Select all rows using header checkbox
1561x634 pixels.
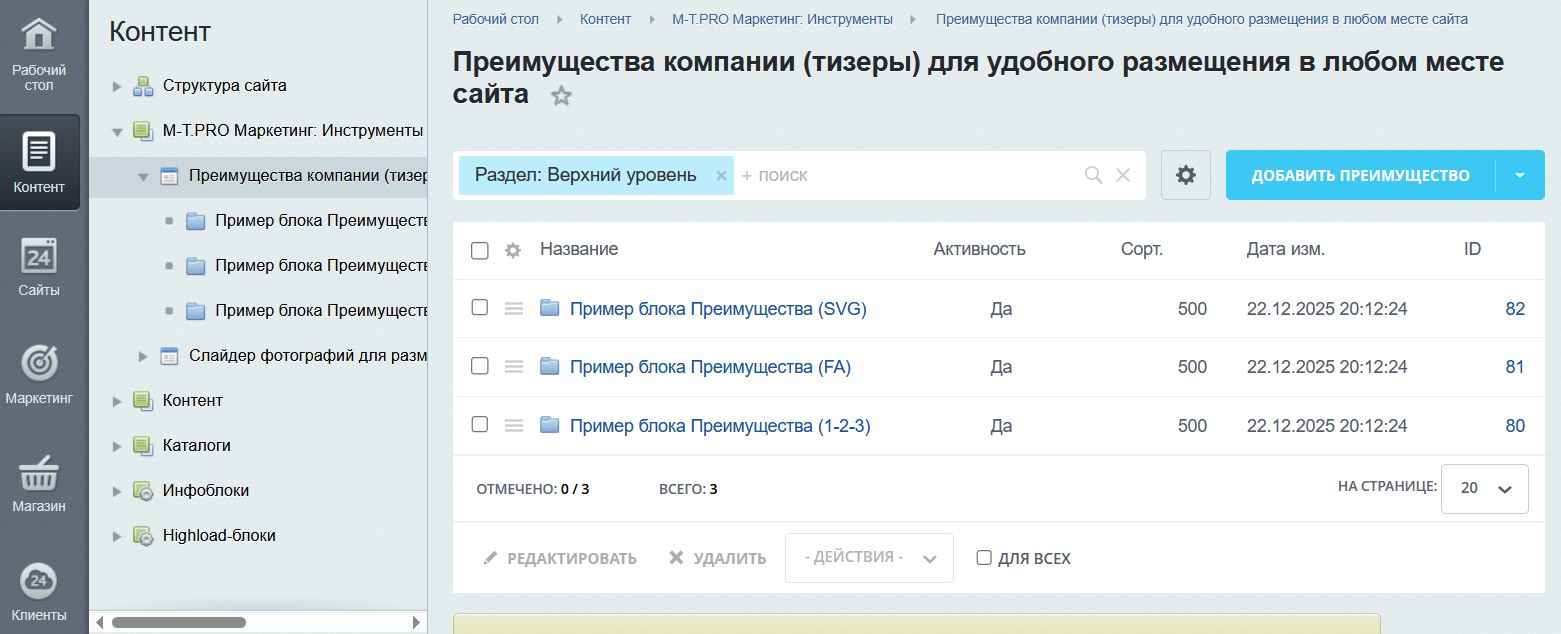(479, 250)
